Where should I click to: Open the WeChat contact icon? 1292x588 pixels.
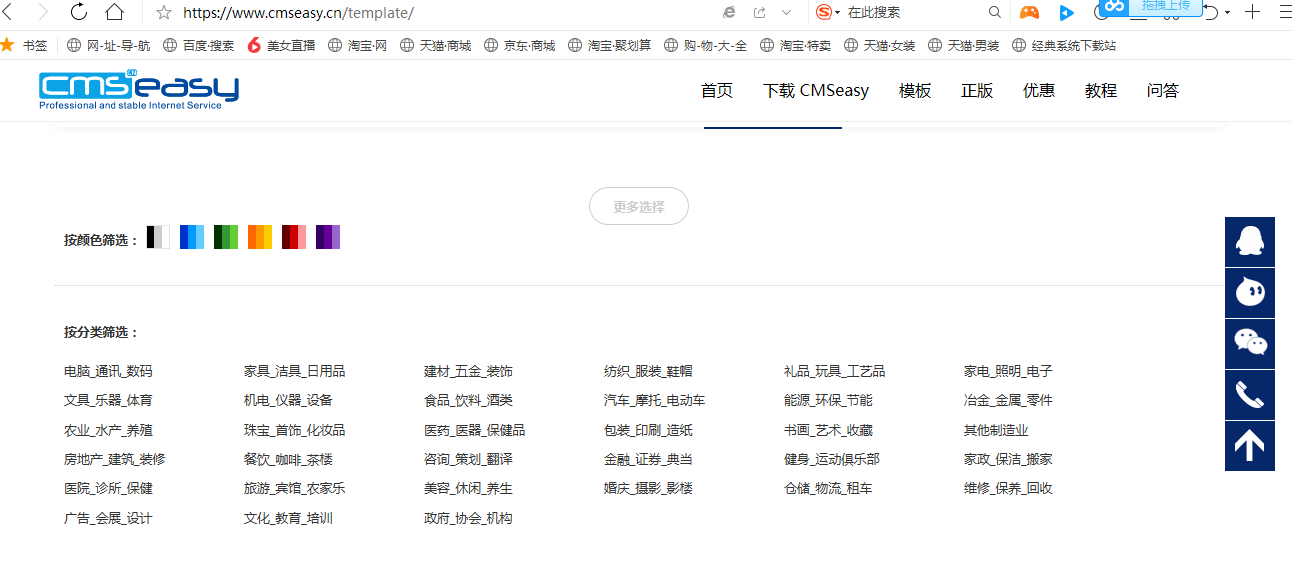coord(1249,344)
